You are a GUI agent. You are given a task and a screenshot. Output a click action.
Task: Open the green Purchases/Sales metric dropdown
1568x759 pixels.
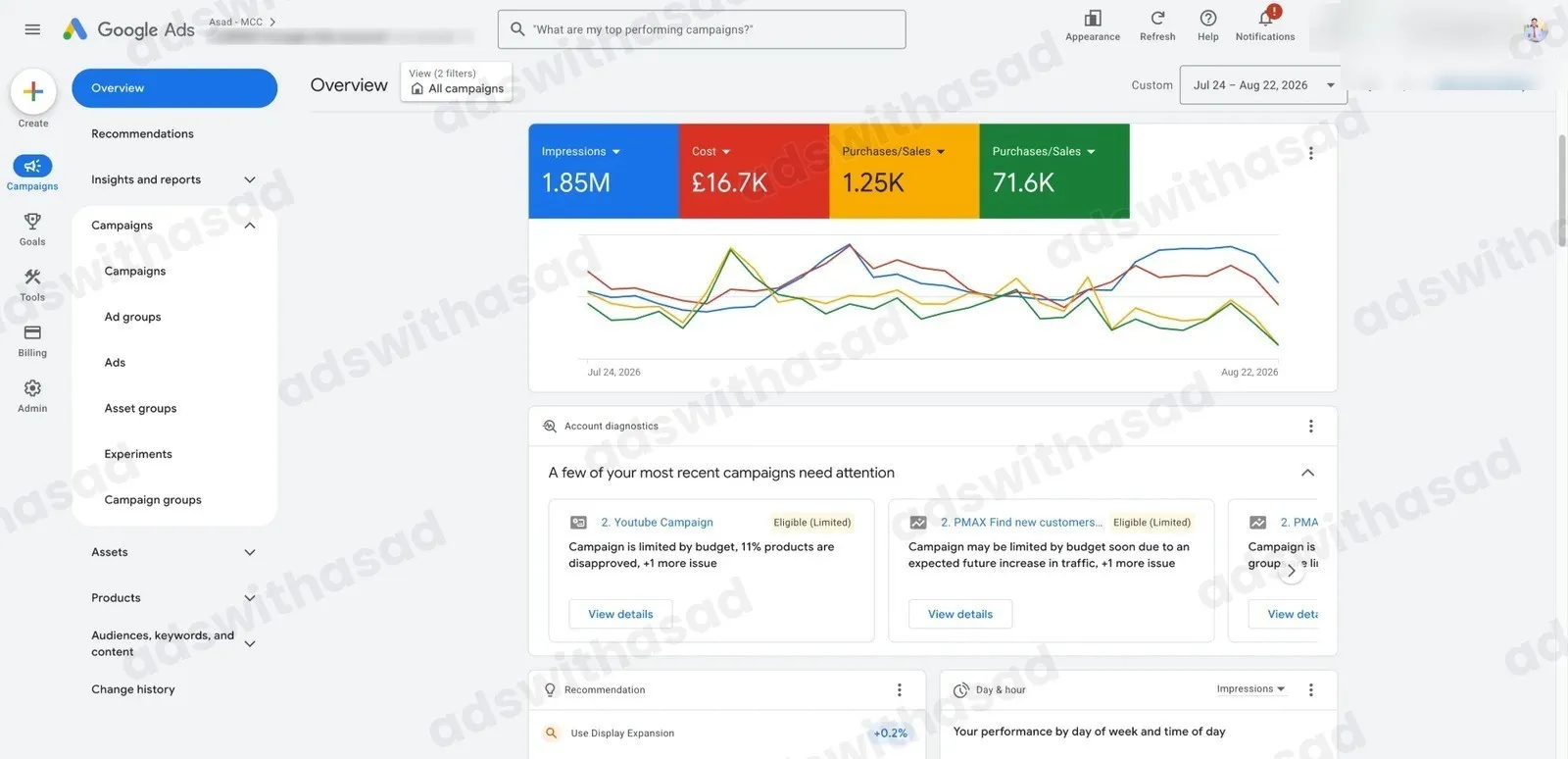(x=1044, y=152)
